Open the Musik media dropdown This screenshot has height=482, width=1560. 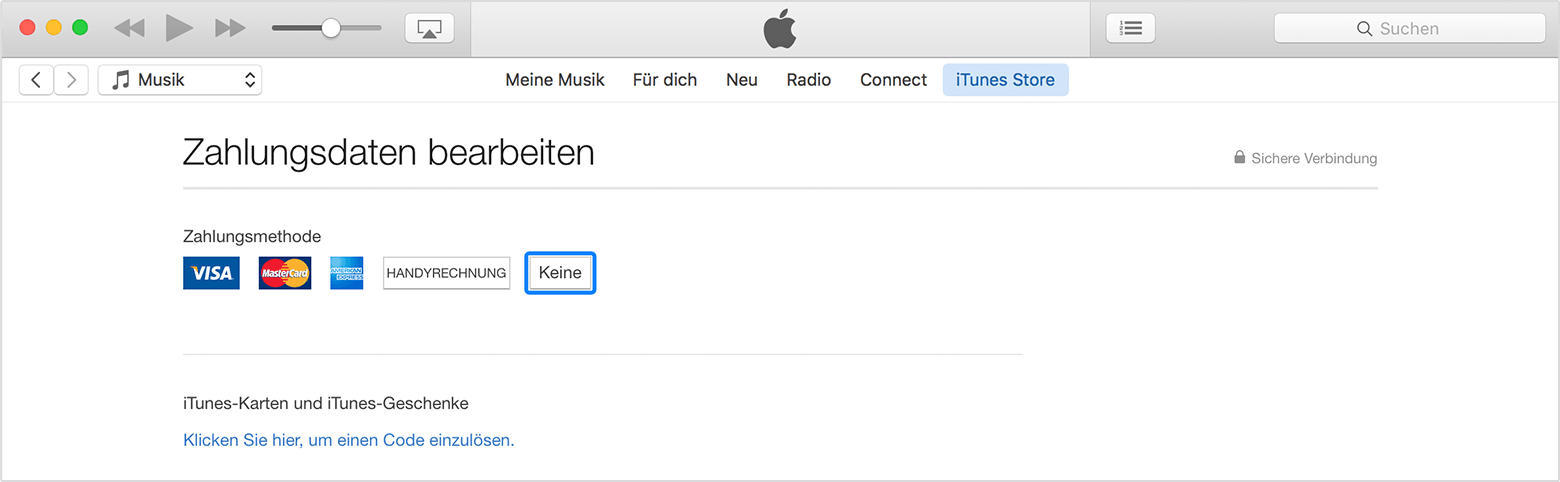tap(180, 80)
